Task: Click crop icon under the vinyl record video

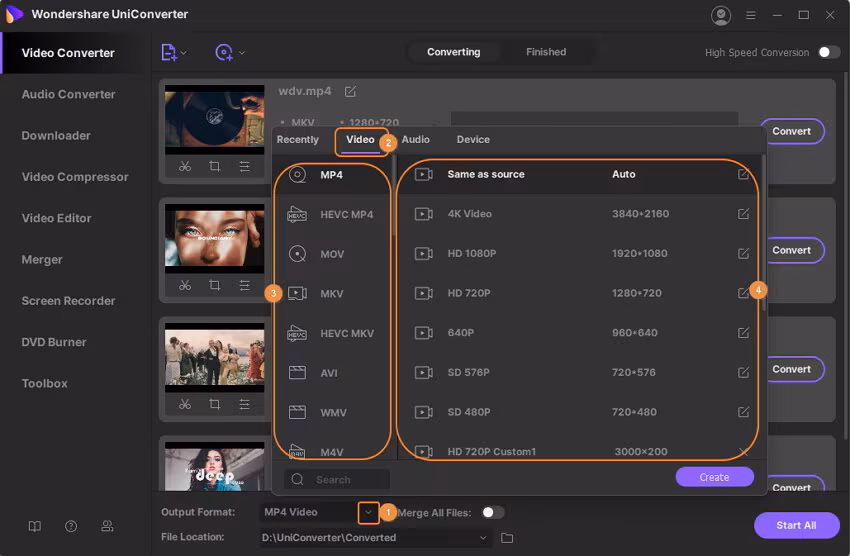Action: [215, 166]
